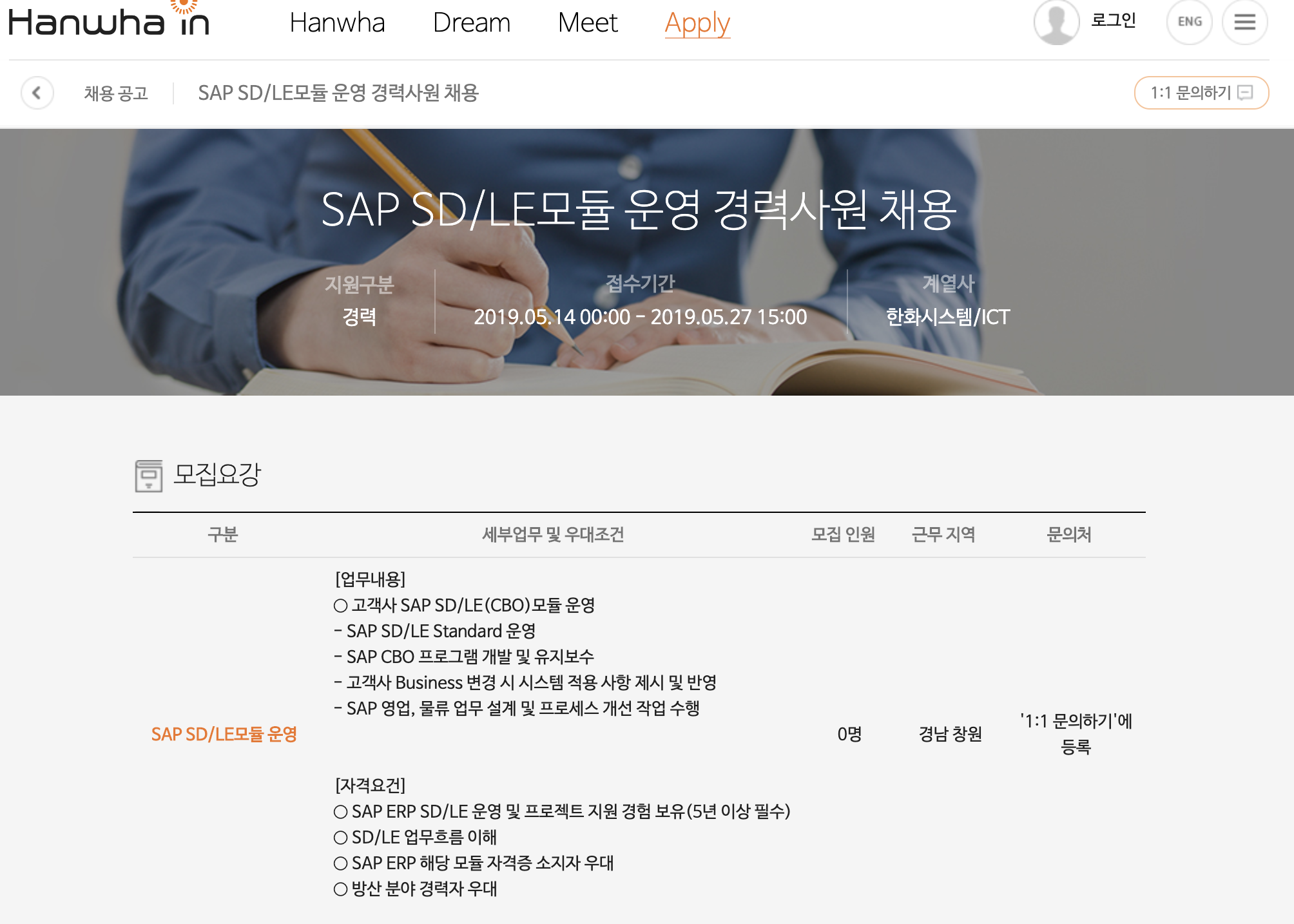The image size is (1294, 924).
Task: Click the 모집요강 section heading
Action: coord(217,475)
